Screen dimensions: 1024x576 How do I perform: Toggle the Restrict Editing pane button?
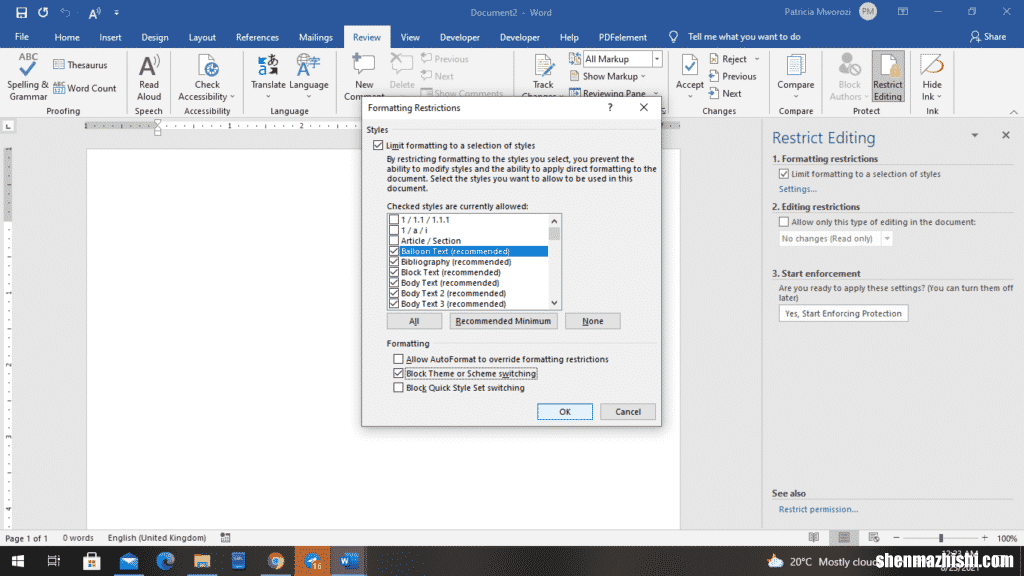(x=888, y=77)
